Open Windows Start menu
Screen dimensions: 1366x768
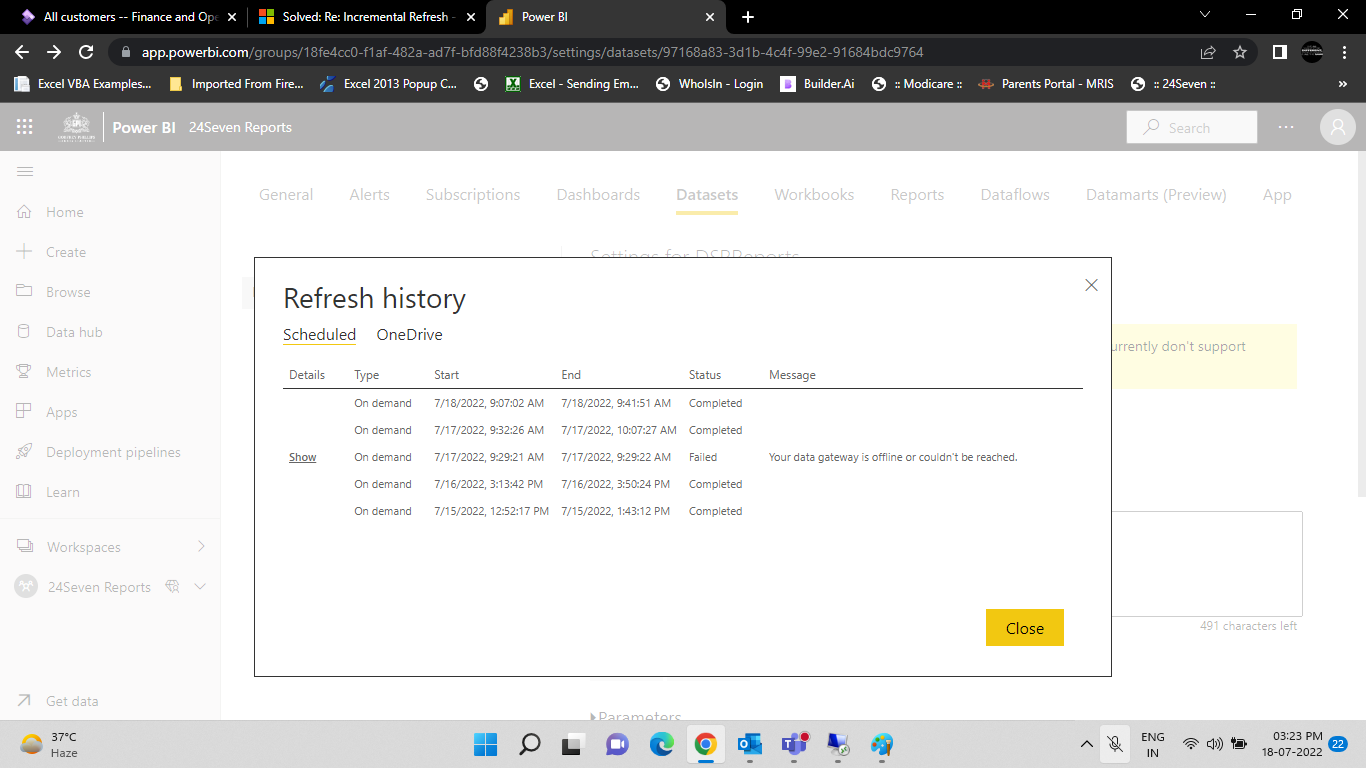[x=485, y=744]
